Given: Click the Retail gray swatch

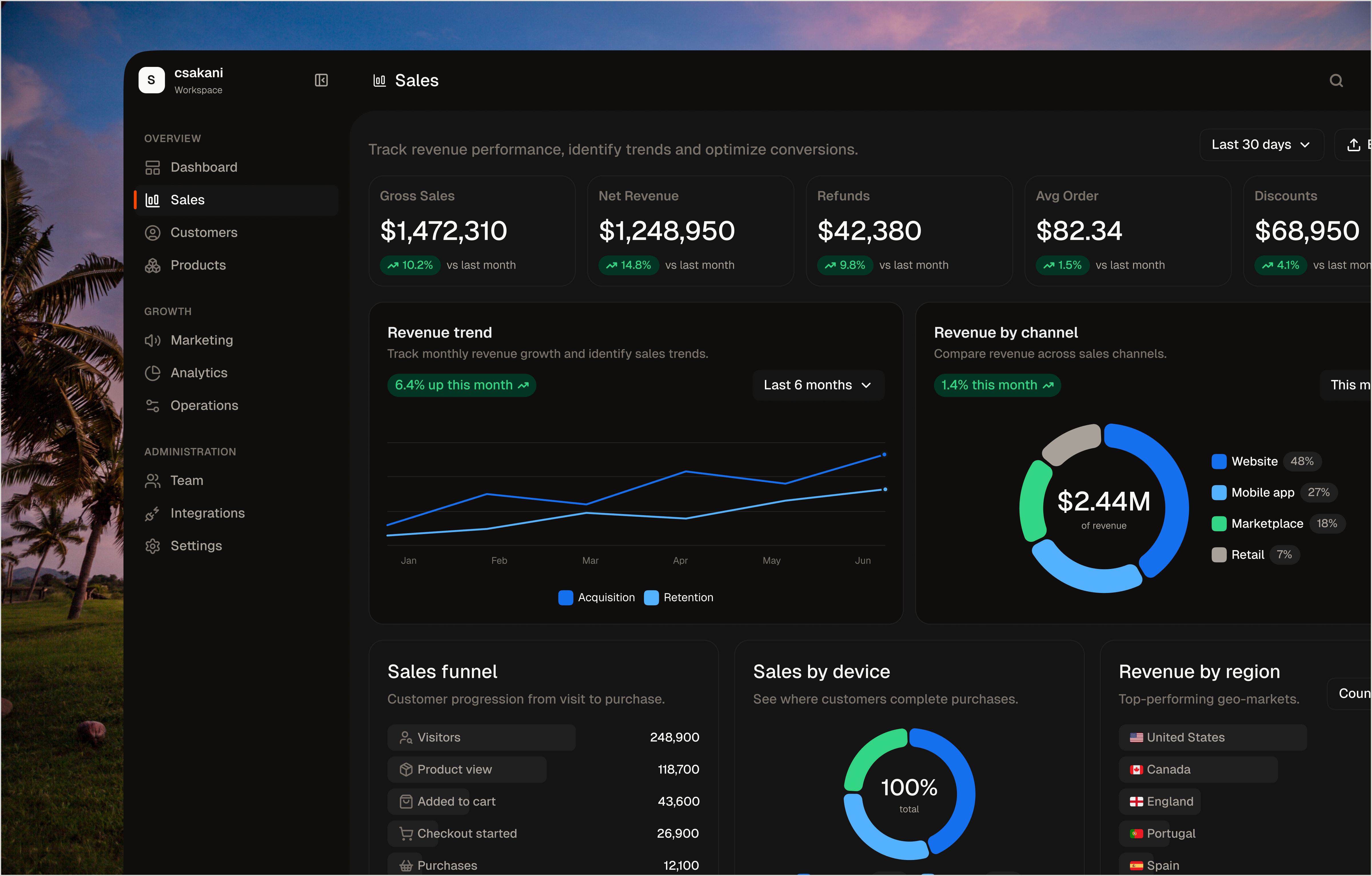Looking at the screenshot, I should (x=1219, y=555).
